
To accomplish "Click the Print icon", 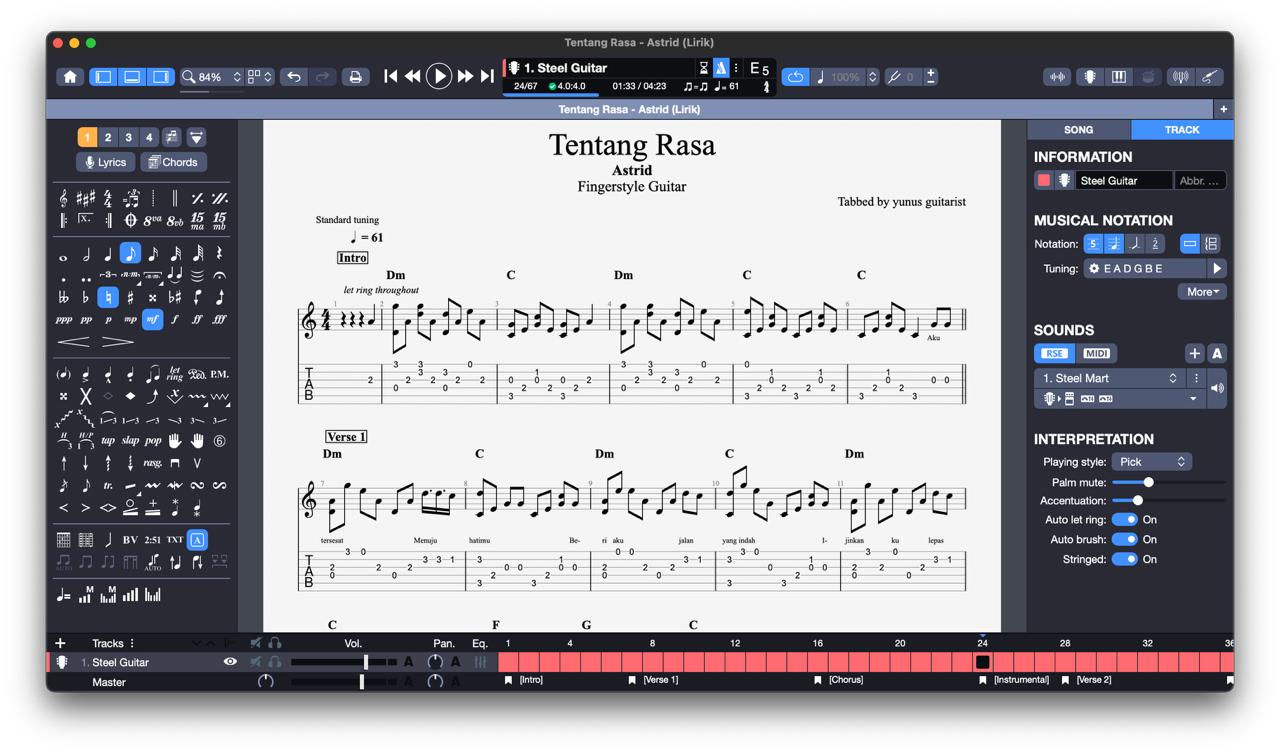I will click(x=355, y=77).
